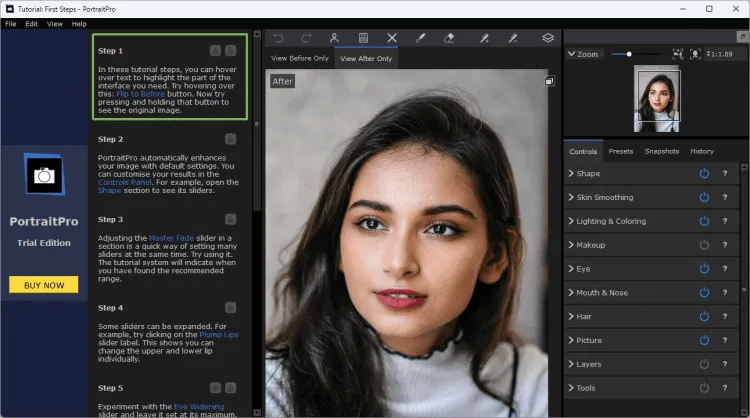Expand the Lighting & Coloring section
Image resolution: width=750 pixels, height=418 pixels.
pyautogui.click(x=610, y=221)
